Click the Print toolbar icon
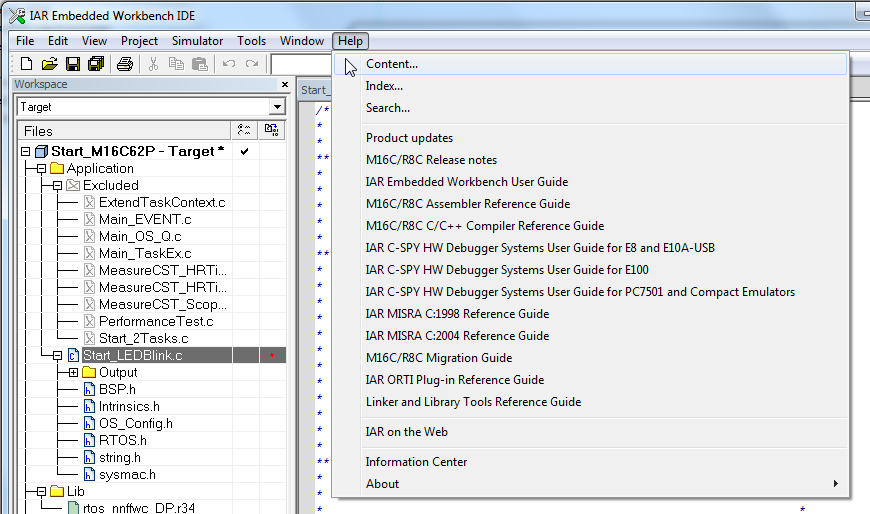 (x=125, y=64)
